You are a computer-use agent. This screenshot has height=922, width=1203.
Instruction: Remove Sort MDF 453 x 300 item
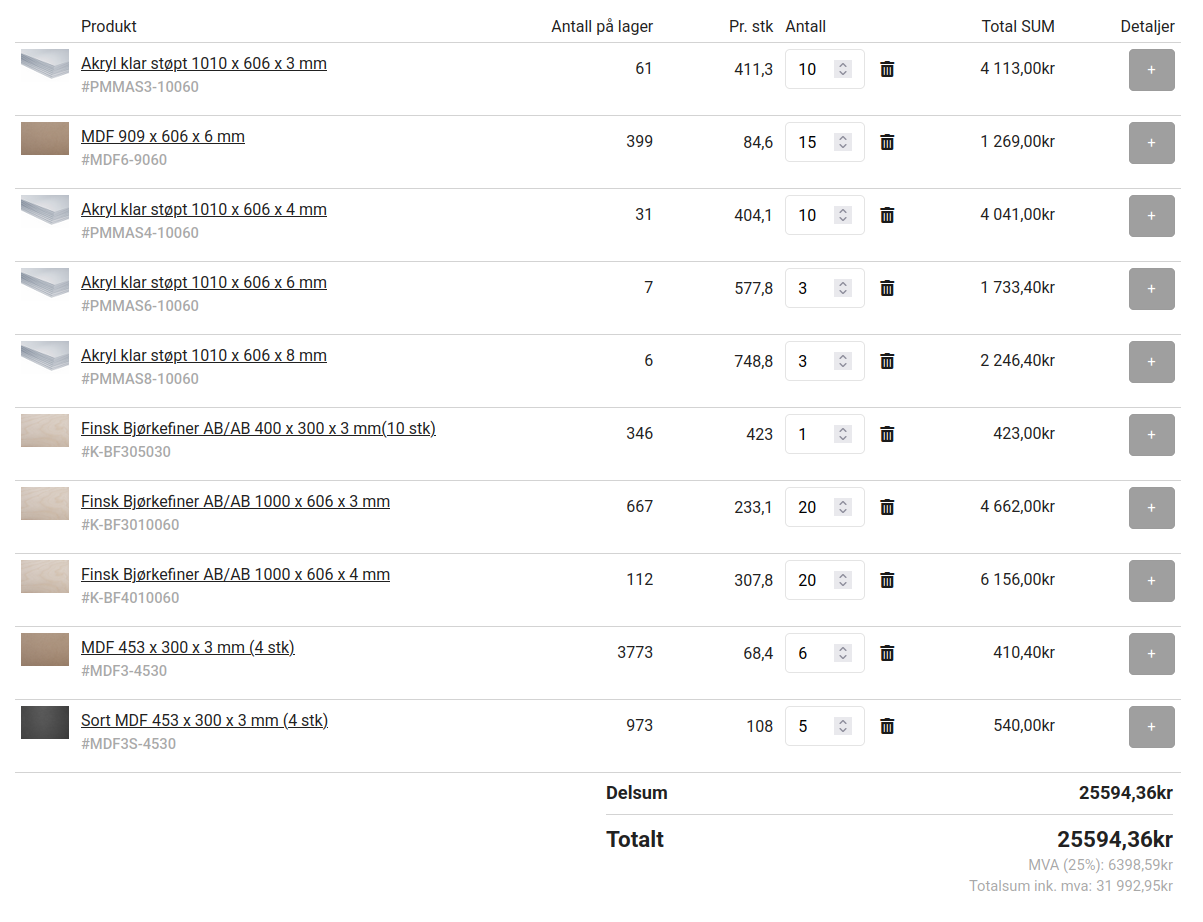click(887, 726)
